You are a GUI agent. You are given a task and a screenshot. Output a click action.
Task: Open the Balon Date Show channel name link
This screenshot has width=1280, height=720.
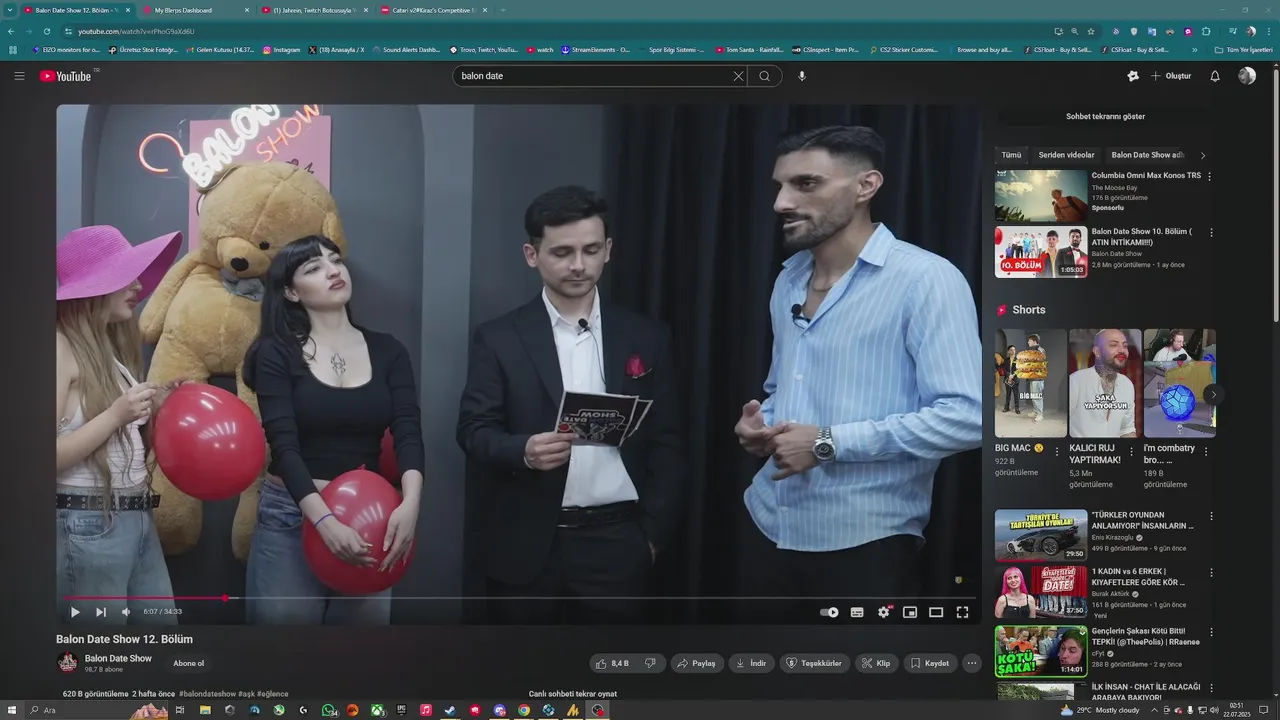pyautogui.click(x=118, y=658)
